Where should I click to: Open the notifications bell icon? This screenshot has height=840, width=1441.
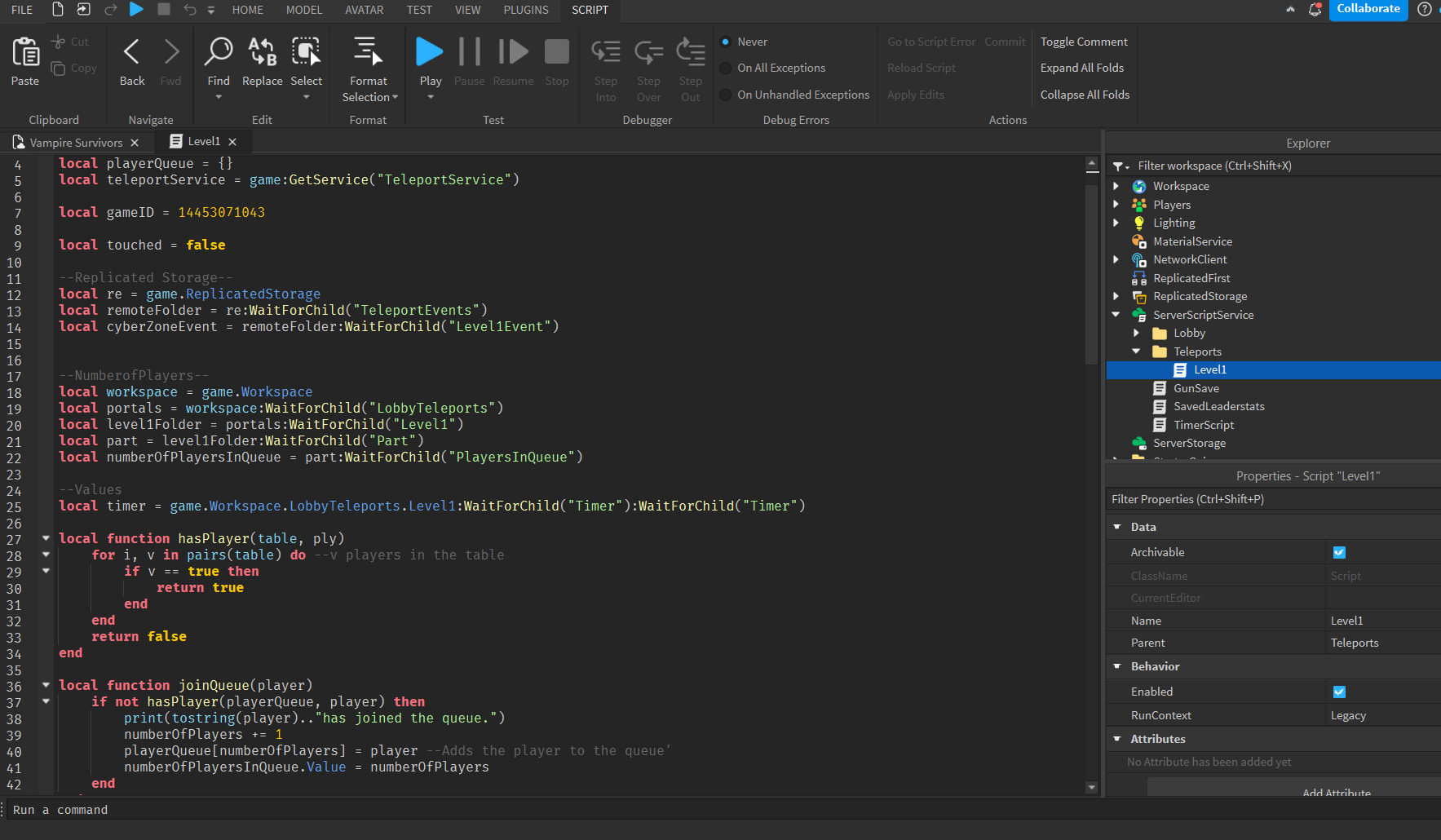(1315, 9)
